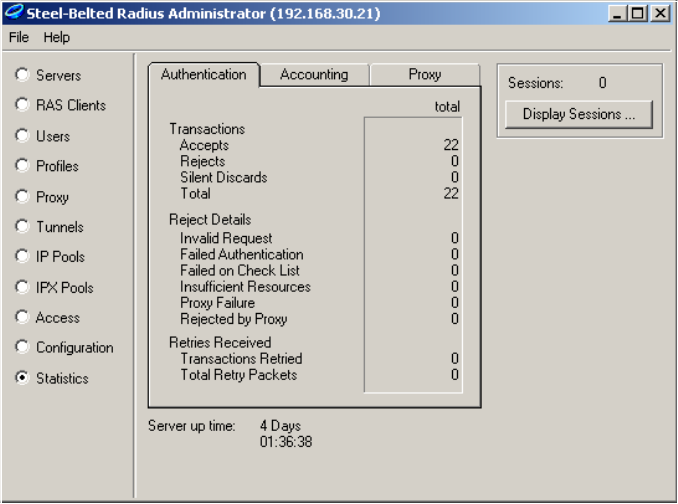Click the Rejected by Proxy label
The width and height of the screenshot is (678, 504).
(x=233, y=319)
